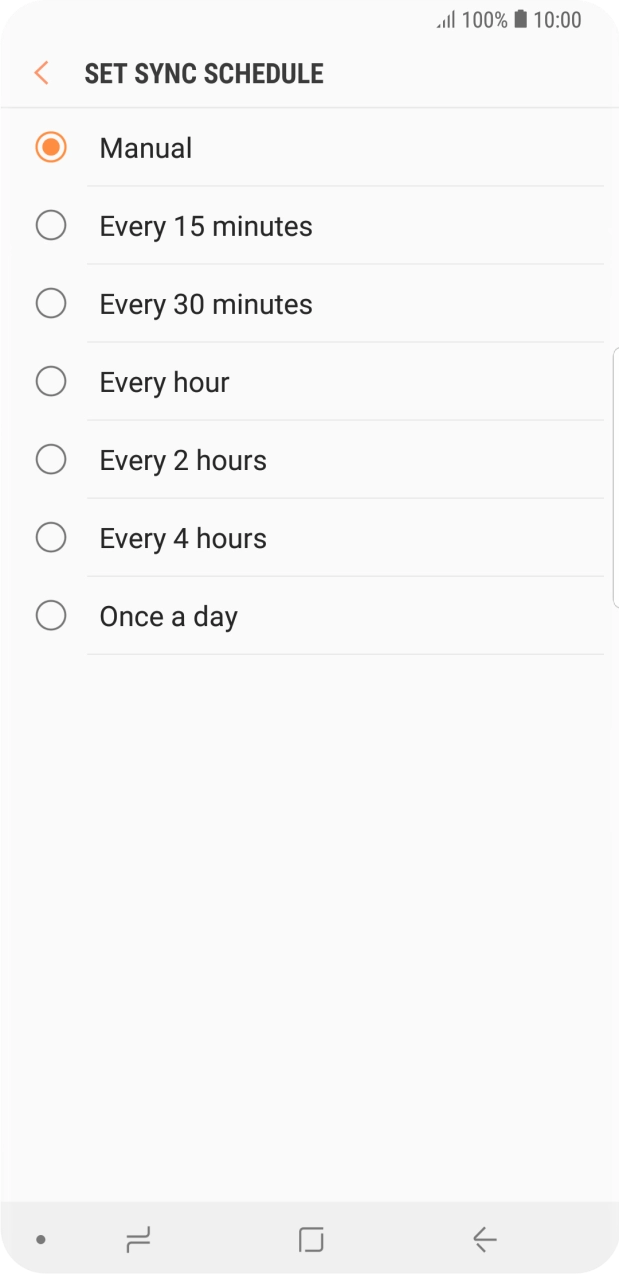Tap the back navigation icon at bottom right
This screenshot has width=619, height=1274.
coord(484,1239)
